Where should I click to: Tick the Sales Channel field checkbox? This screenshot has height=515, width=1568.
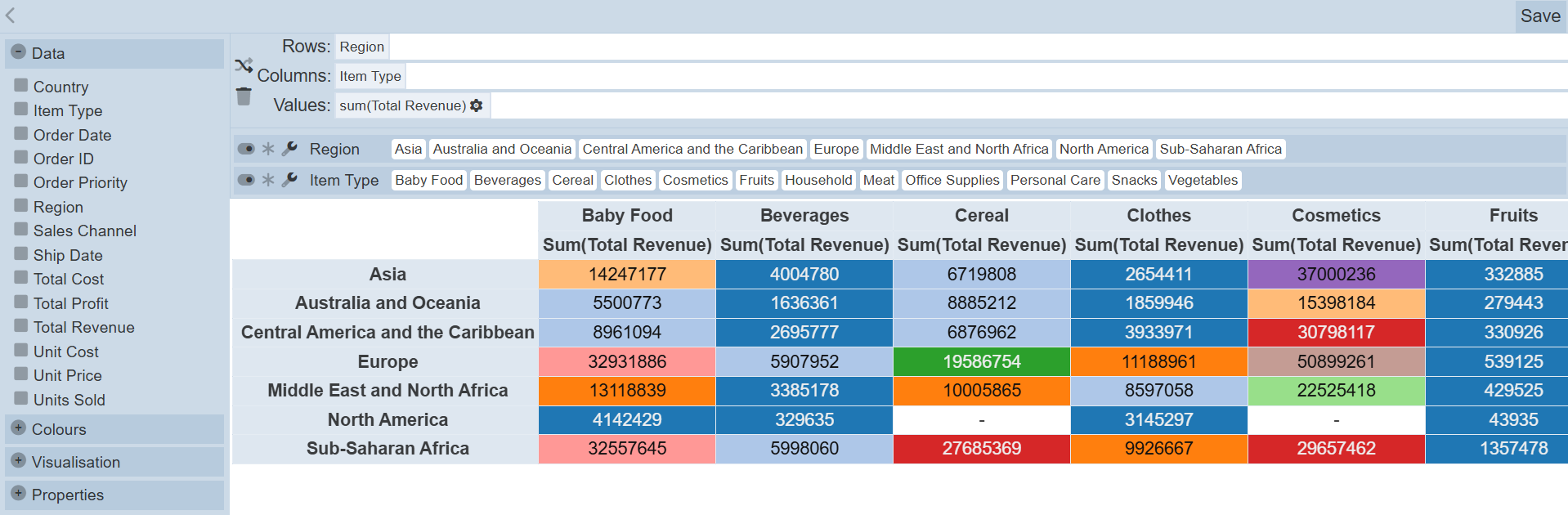[21, 231]
